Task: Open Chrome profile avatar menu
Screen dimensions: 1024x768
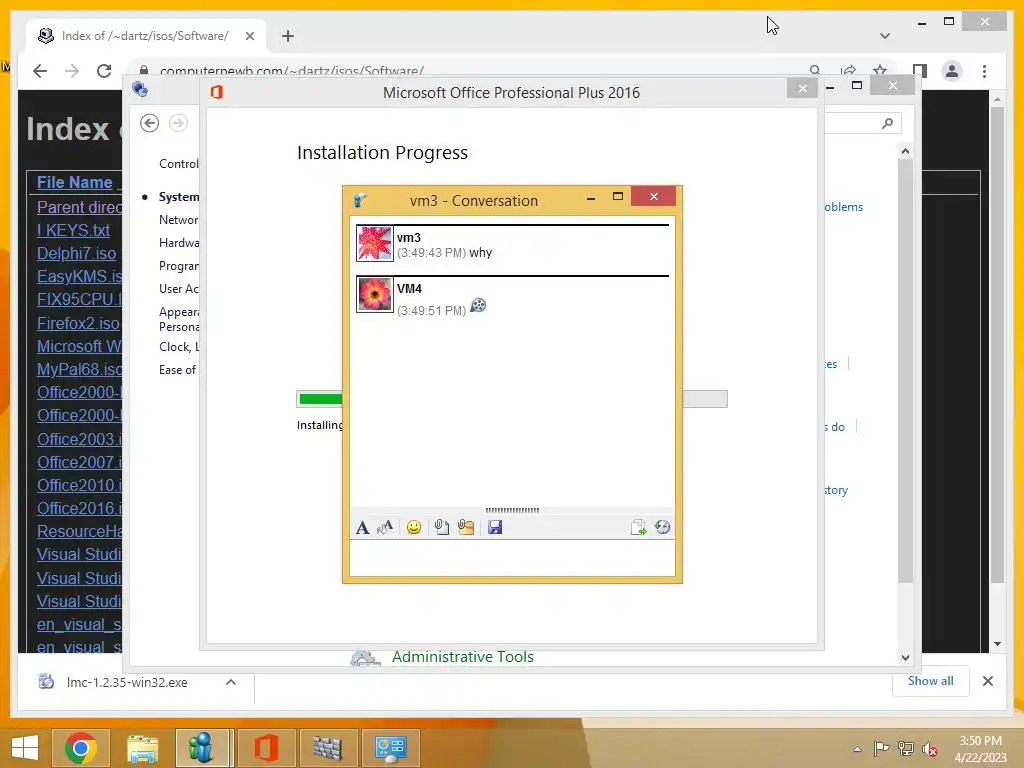Action: tap(952, 71)
